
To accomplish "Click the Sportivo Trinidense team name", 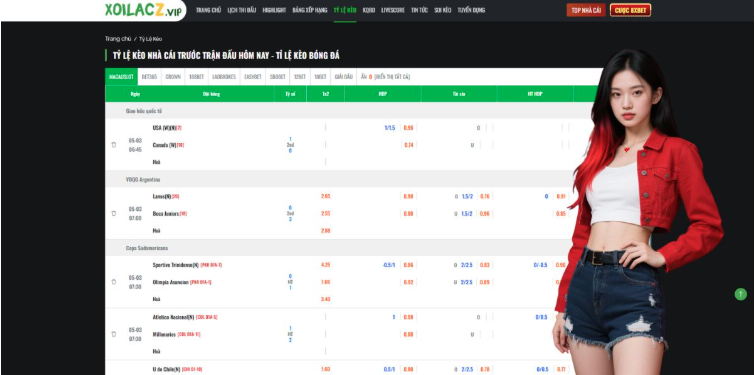I will (x=176, y=265).
